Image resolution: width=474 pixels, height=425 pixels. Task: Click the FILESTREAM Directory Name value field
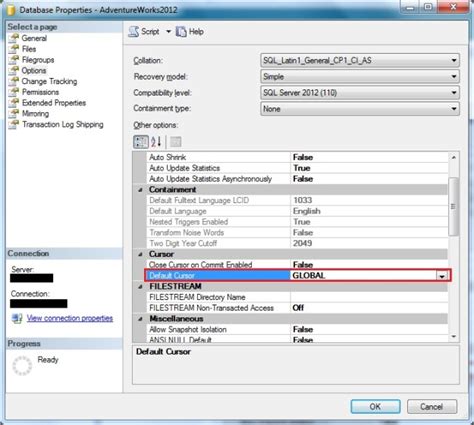click(369, 297)
